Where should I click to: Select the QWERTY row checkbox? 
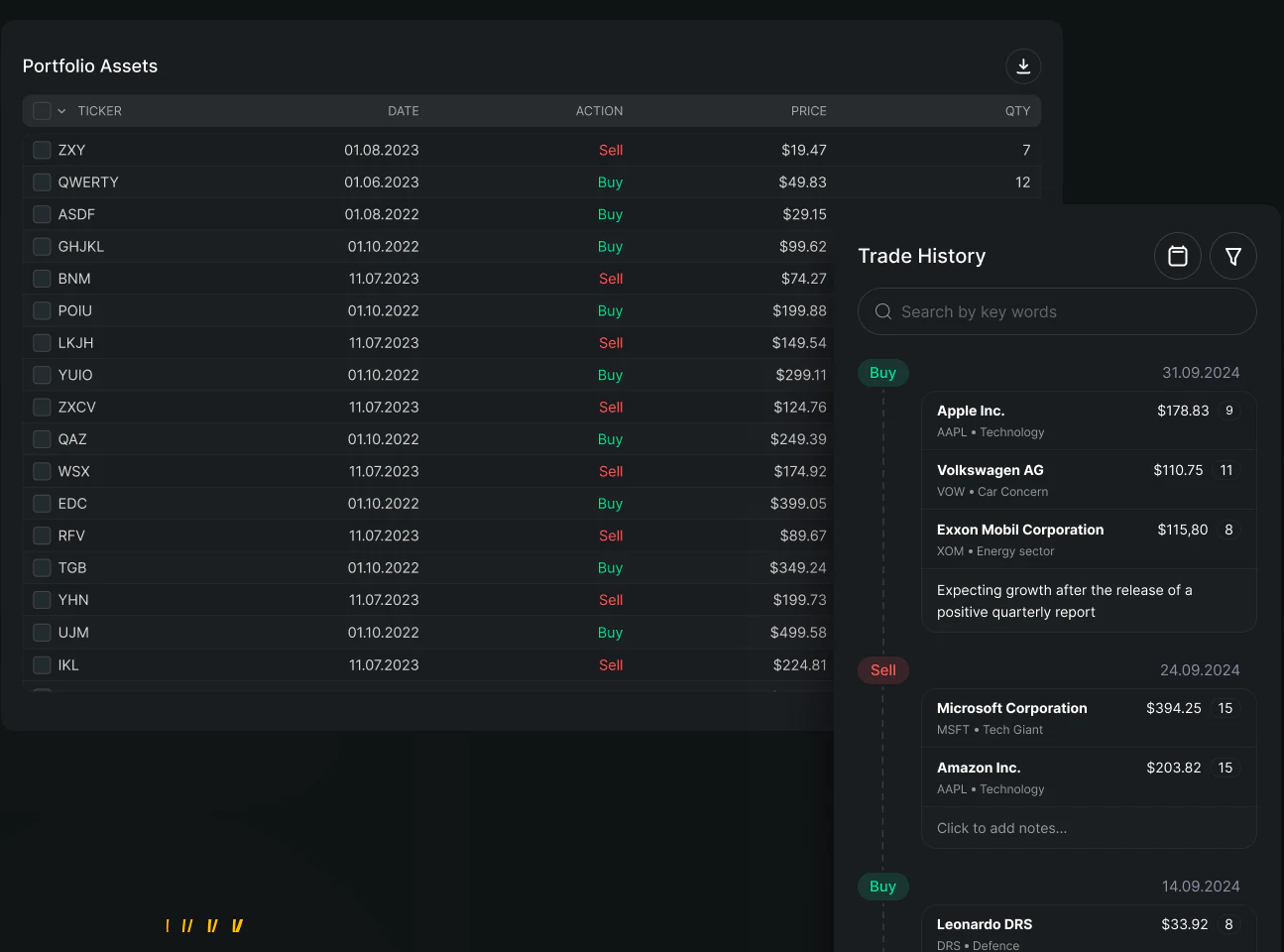tap(42, 182)
